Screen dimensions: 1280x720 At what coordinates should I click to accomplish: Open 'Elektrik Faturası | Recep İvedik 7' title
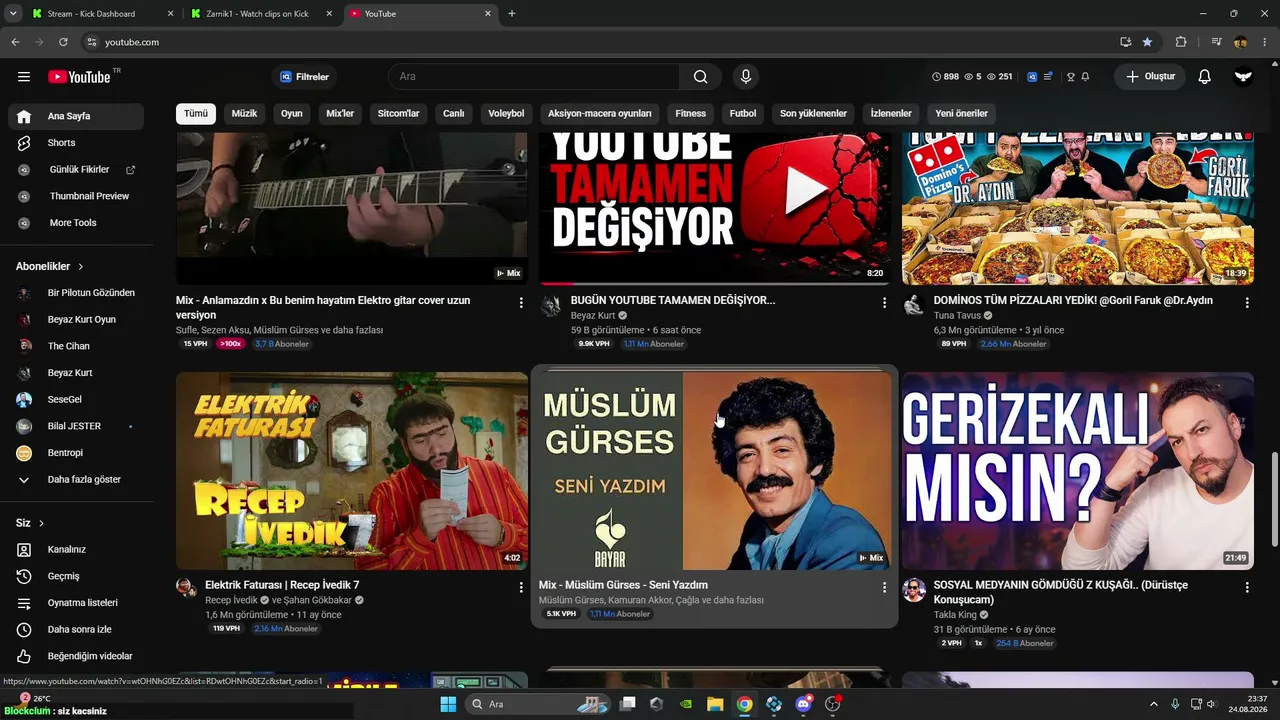[282, 585]
